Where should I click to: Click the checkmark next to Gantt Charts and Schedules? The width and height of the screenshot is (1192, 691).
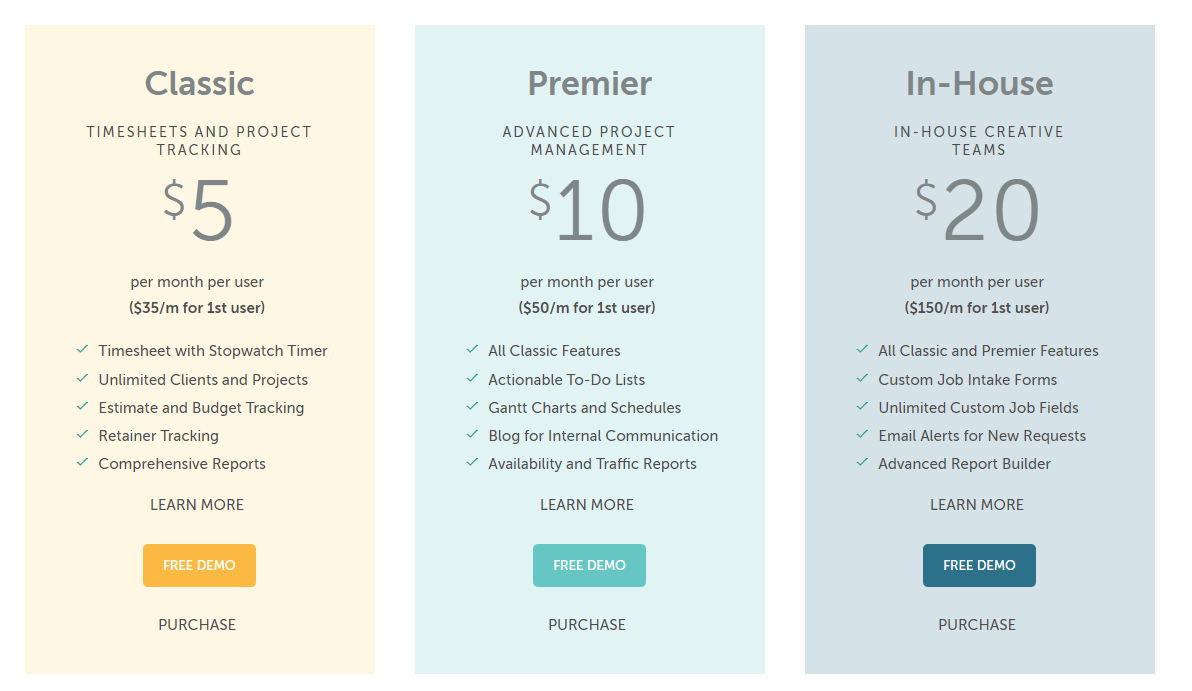472,406
